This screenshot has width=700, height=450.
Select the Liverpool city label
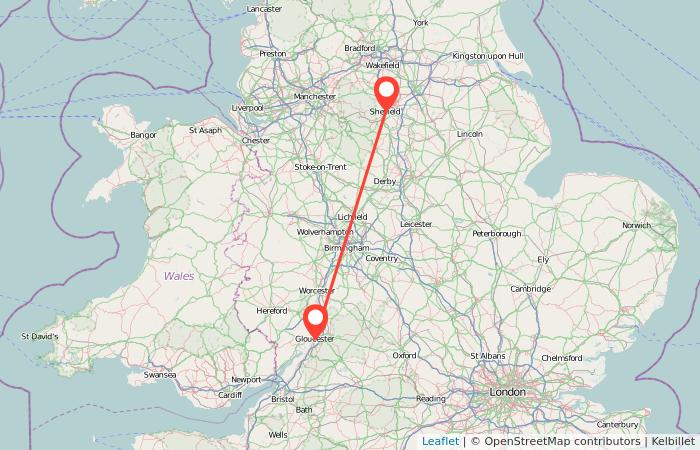(x=248, y=108)
